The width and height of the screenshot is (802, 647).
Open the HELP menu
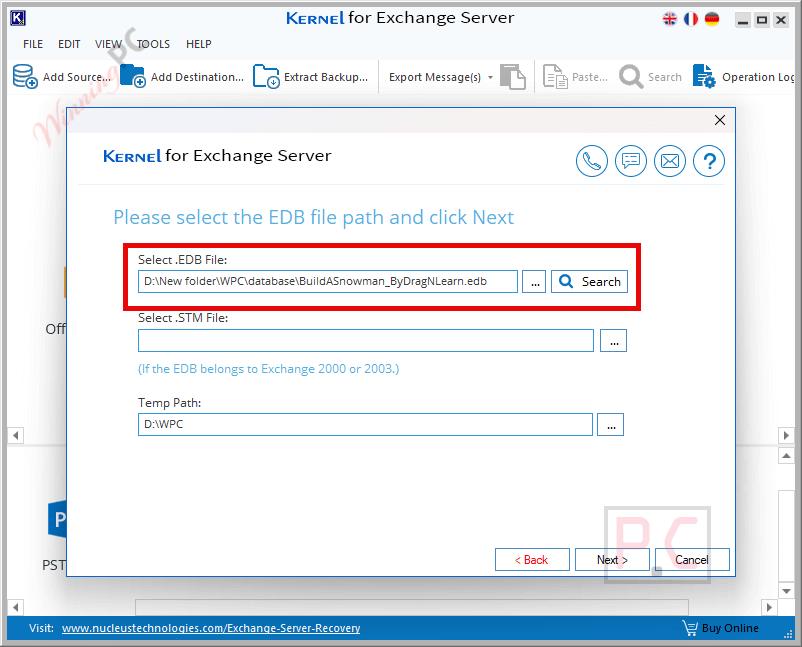click(x=199, y=44)
